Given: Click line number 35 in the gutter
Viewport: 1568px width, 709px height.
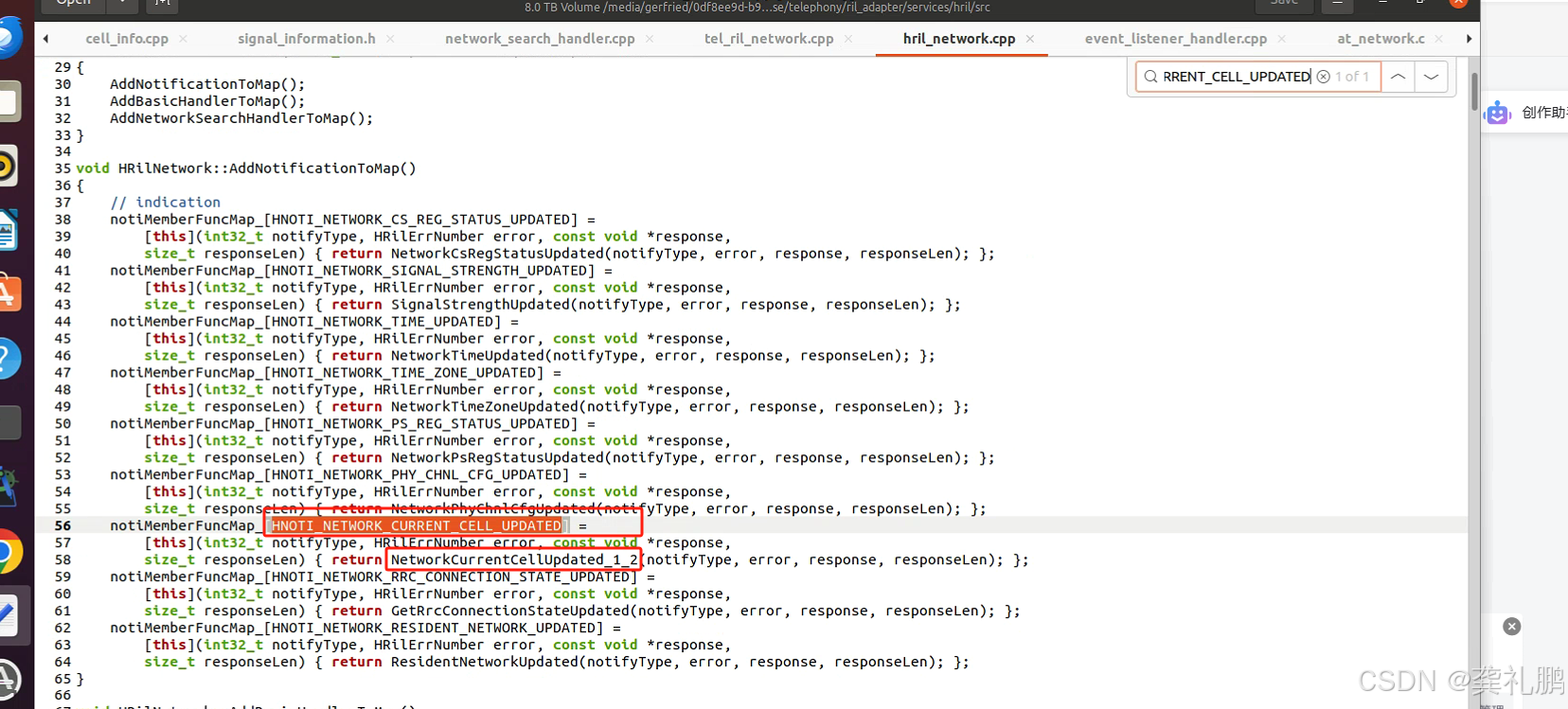Looking at the screenshot, I should pos(62,168).
